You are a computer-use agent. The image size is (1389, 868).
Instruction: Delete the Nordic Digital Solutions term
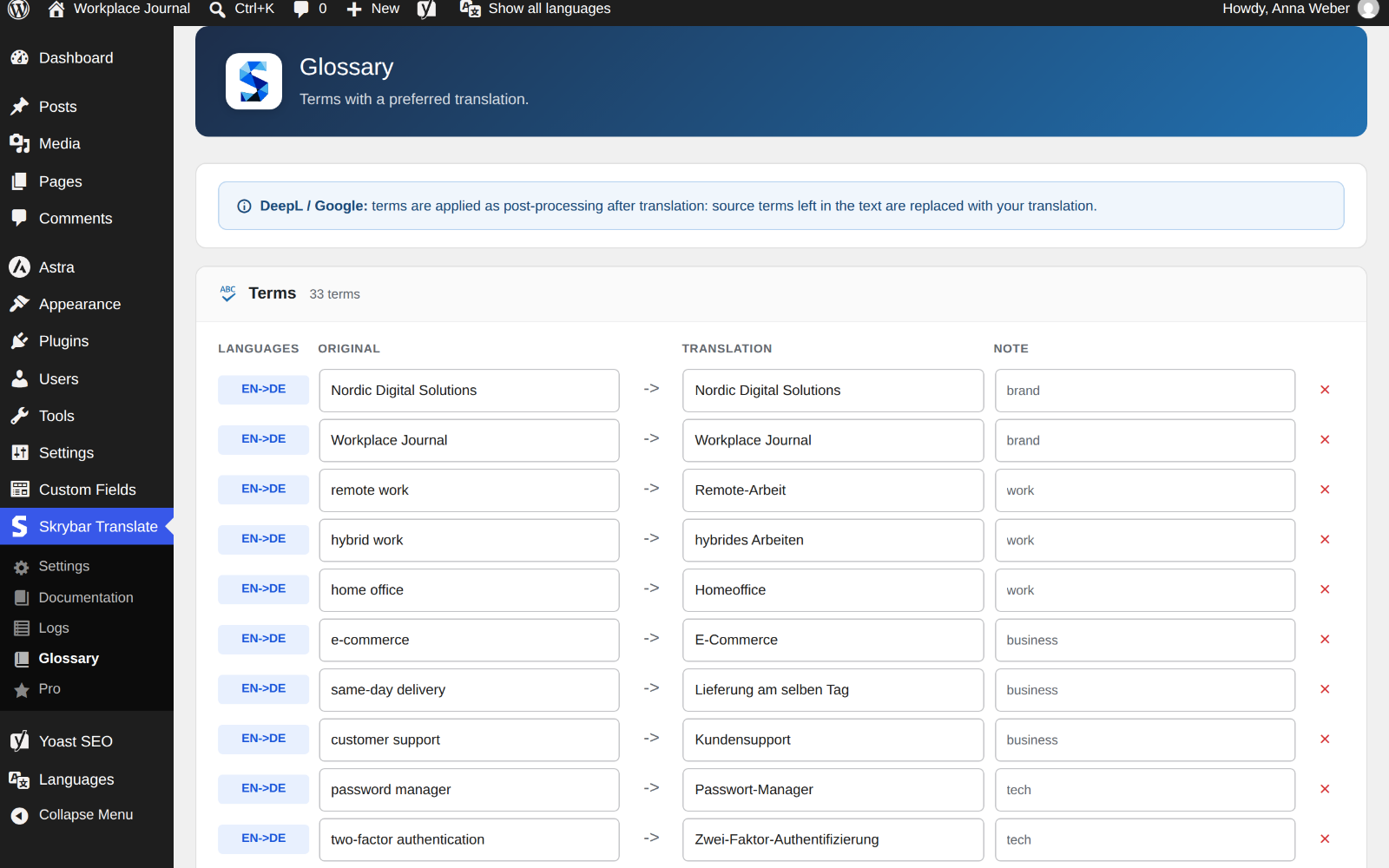(1325, 390)
